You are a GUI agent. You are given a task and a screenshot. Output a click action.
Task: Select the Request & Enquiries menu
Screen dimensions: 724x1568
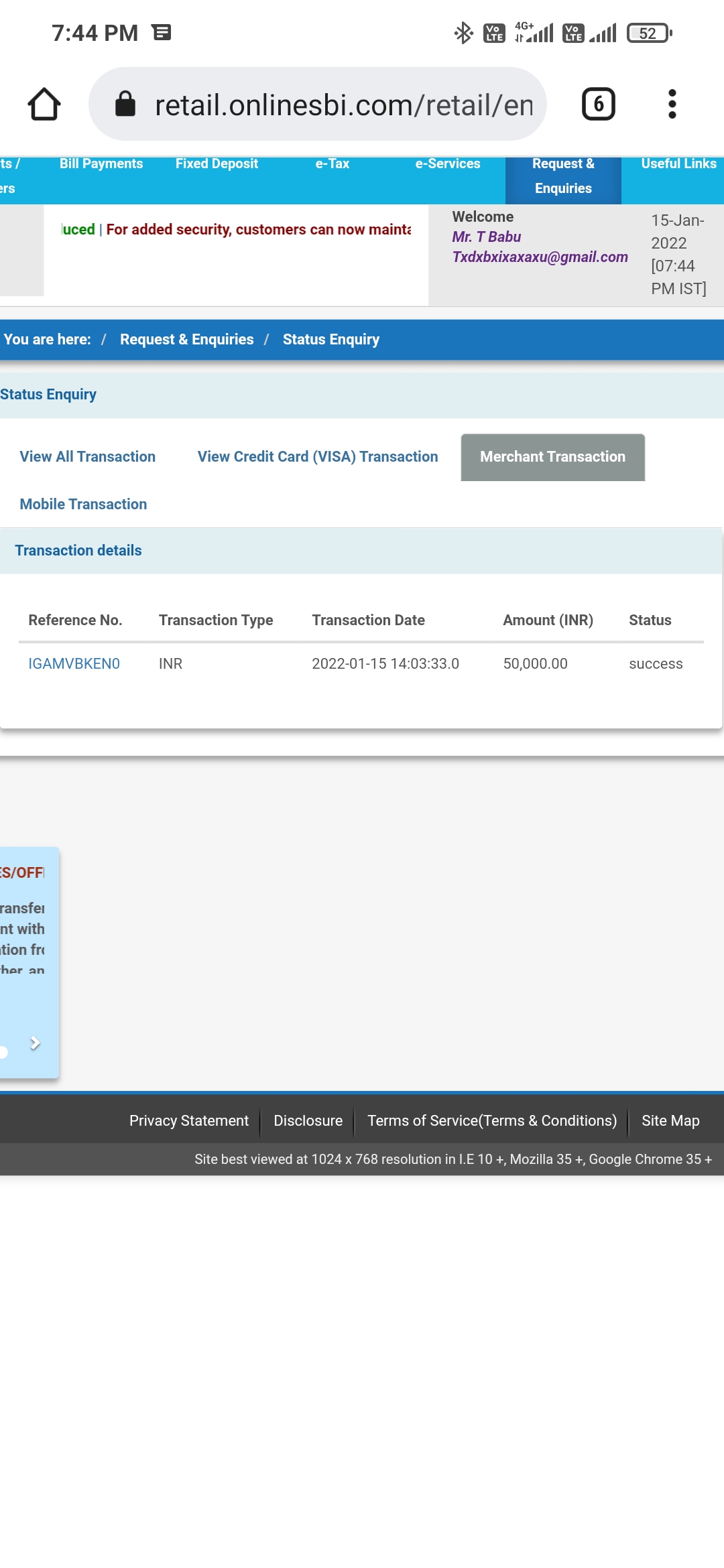pos(563,176)
